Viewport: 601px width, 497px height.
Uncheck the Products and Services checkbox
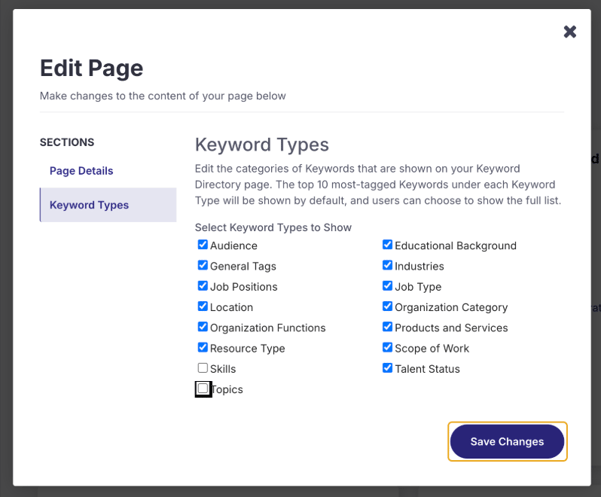point(388,327)
